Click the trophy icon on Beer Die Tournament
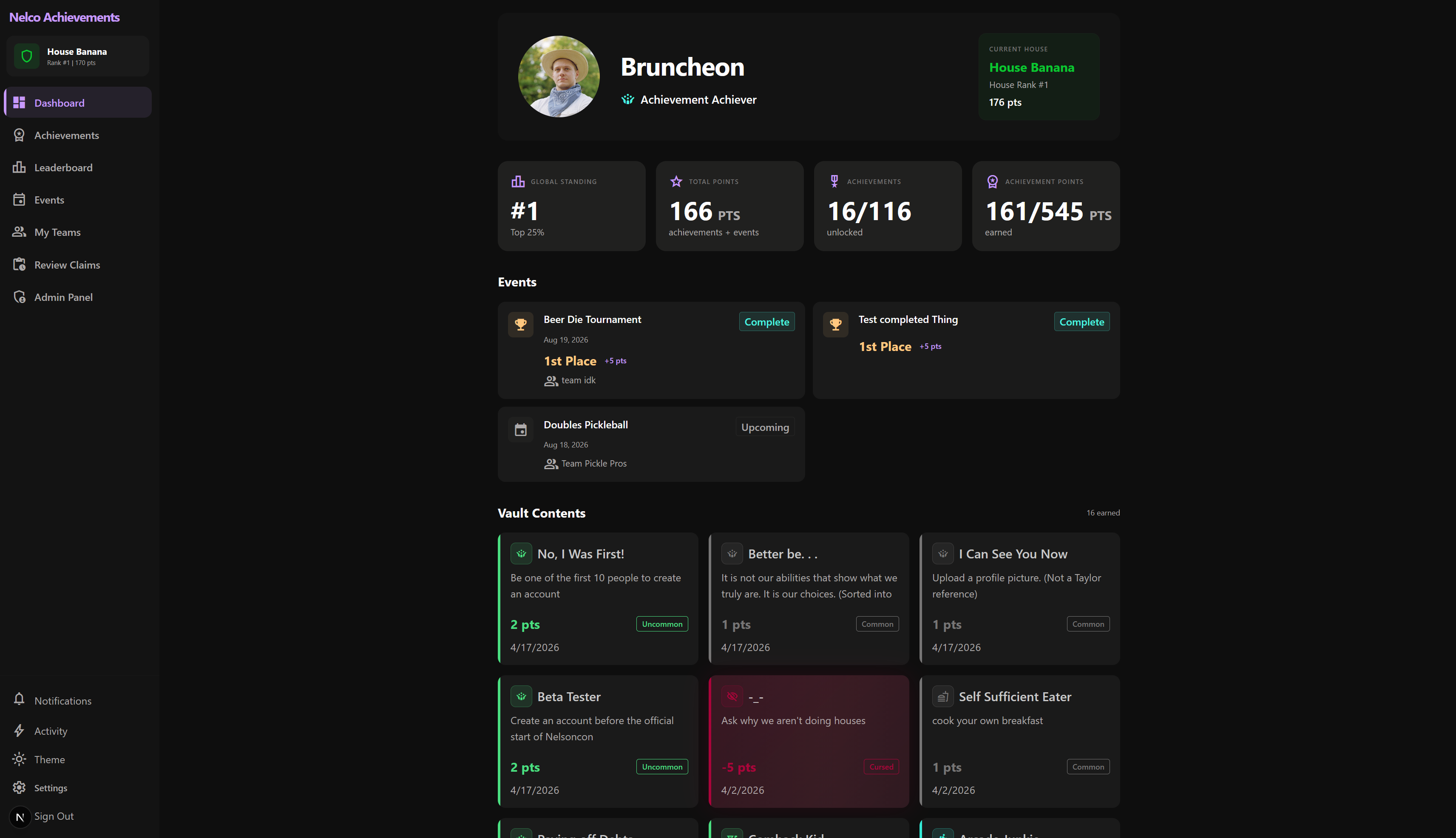1456x838 pixels. coord(520,324)
